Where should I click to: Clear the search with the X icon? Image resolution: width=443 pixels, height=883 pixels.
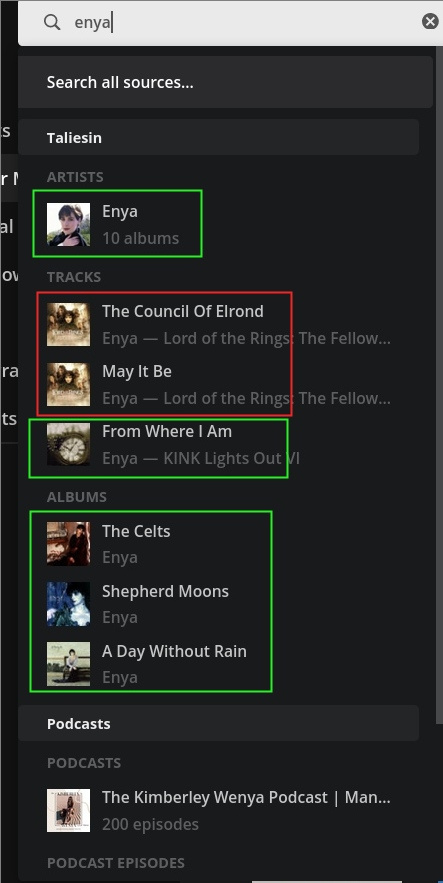tap(430, 22)
